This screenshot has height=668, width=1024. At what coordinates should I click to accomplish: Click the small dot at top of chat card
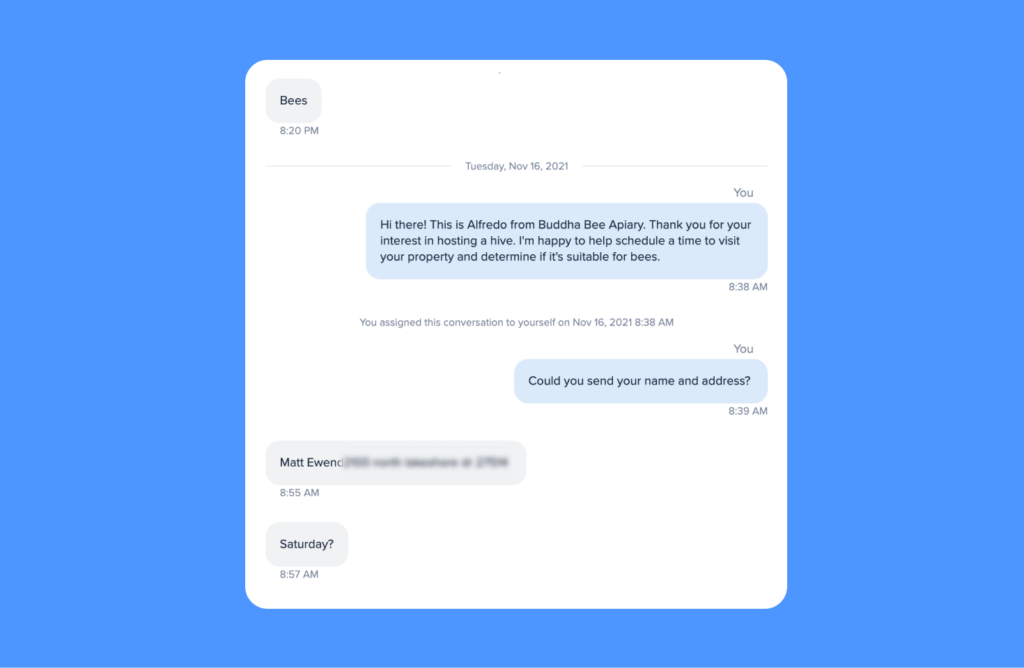[x=500, y=72]
